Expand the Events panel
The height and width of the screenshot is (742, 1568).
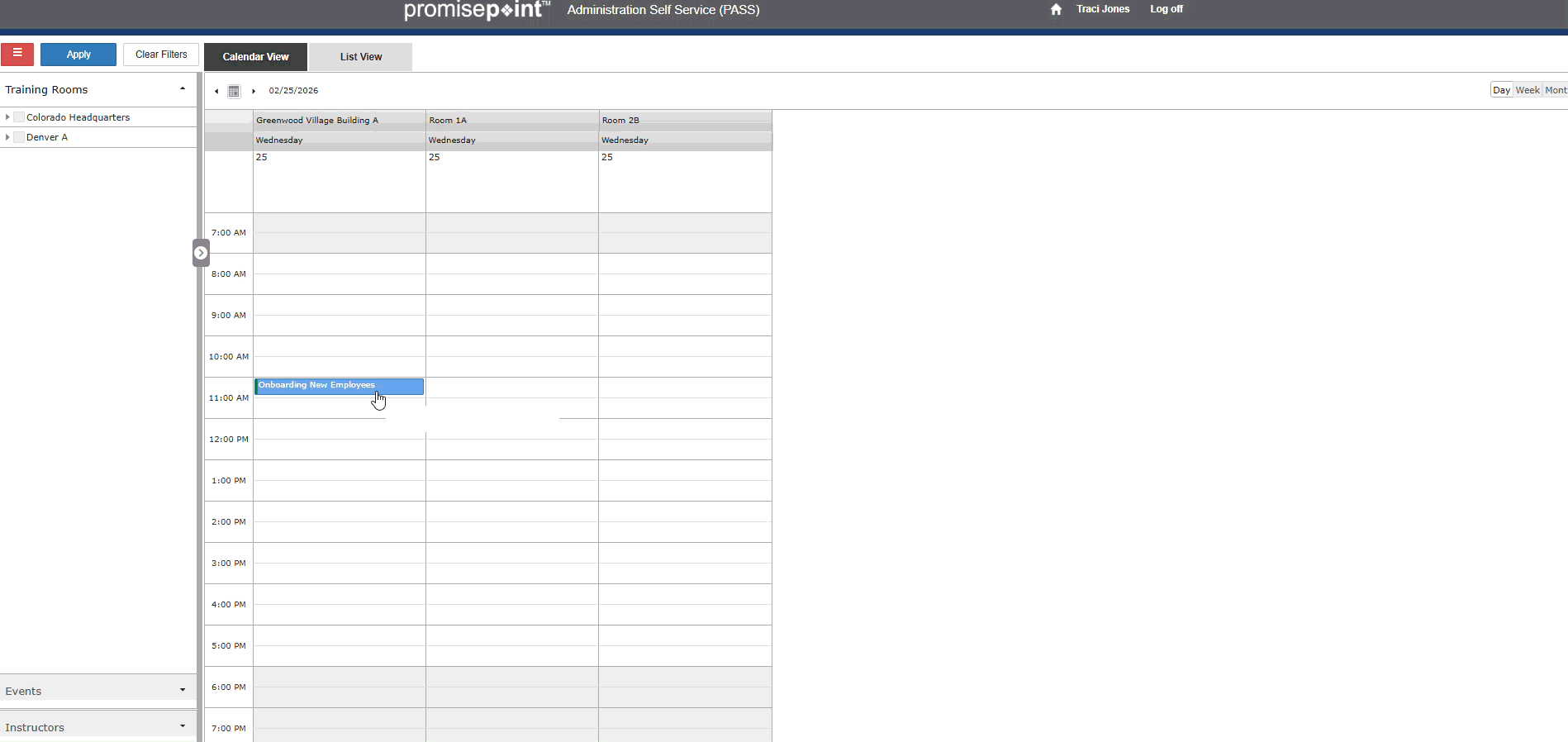point(183,690)
